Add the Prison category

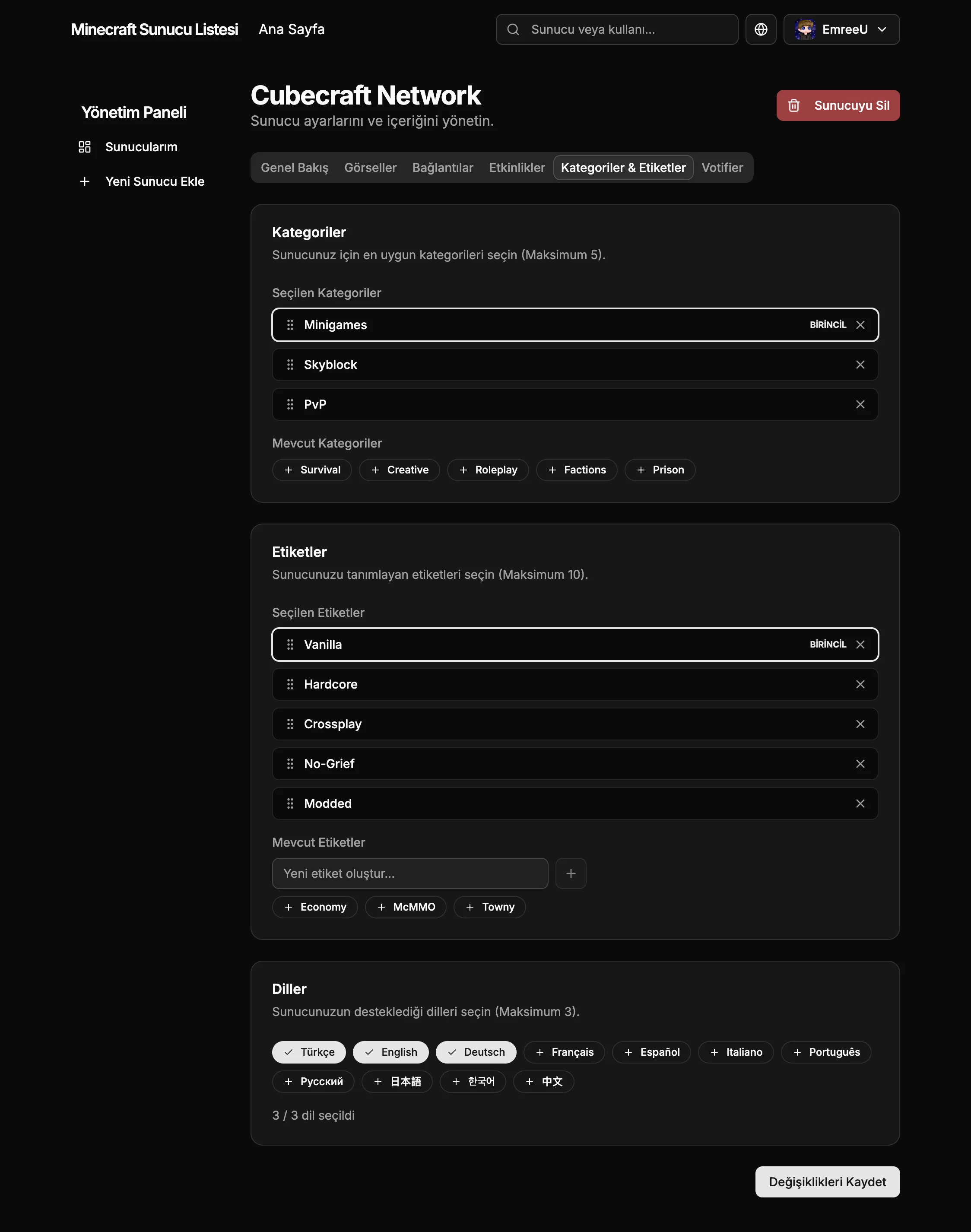(660, 470)
